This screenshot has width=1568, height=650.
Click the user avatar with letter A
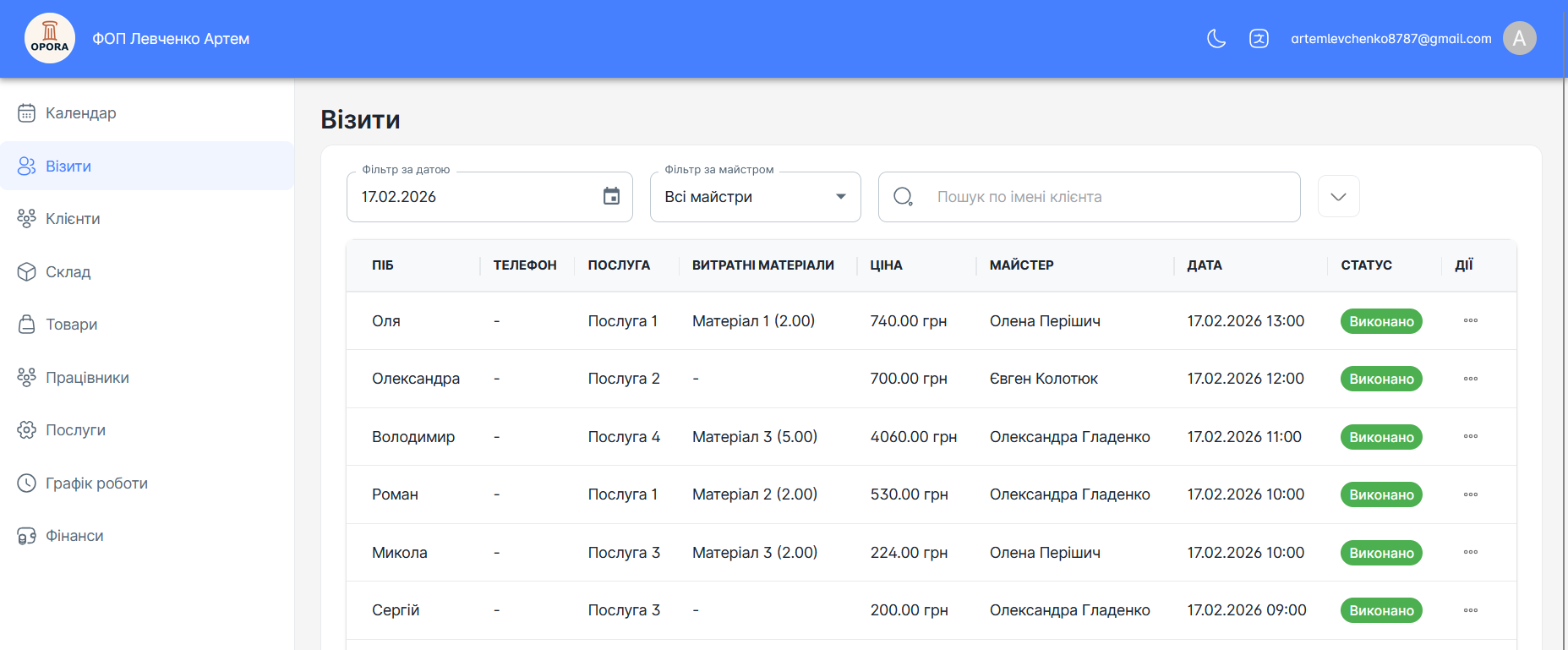1519,38
